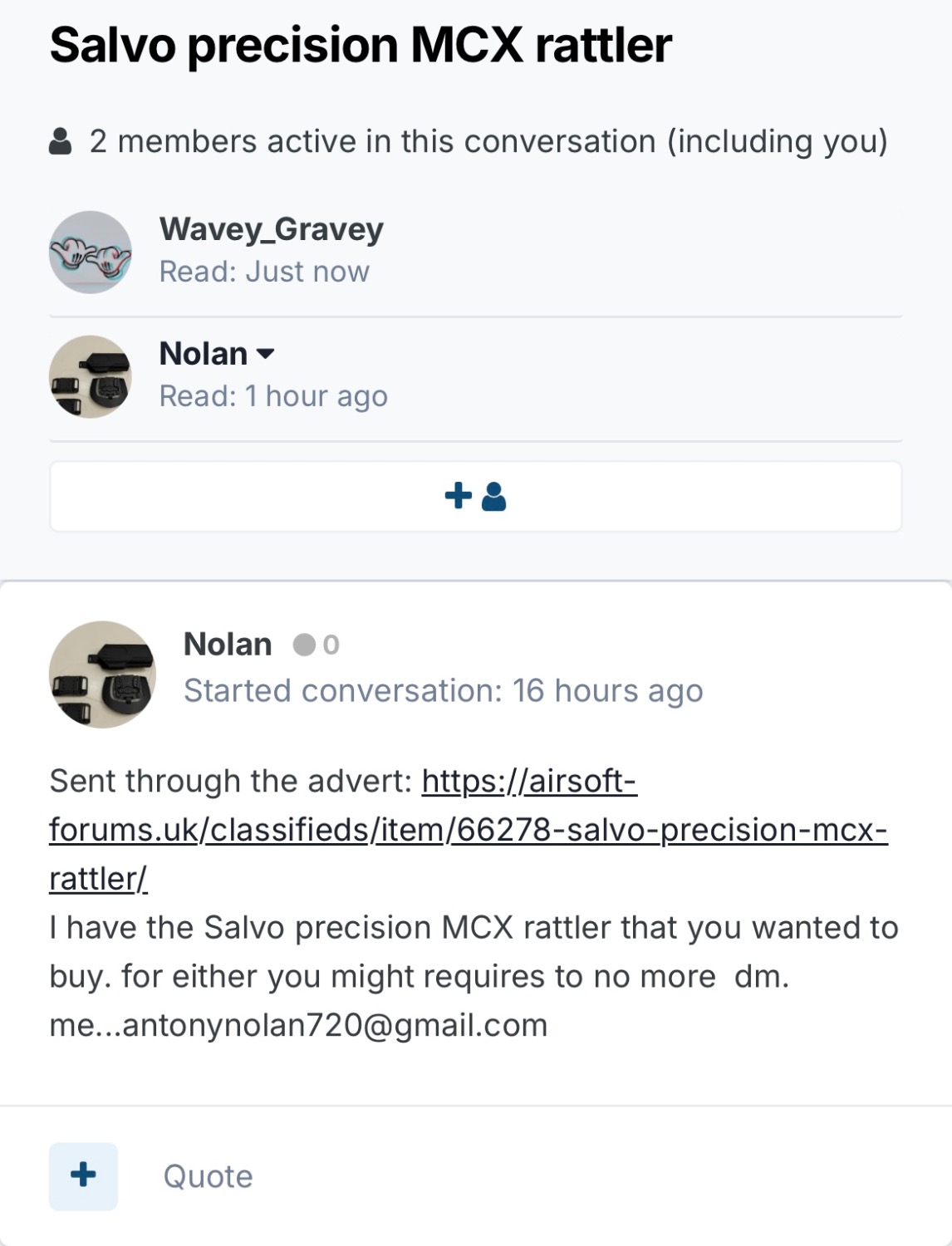Screen dimensions: 952x1246
Task: Click the add participant plus-person icon
Action: (x=475, y=497)
